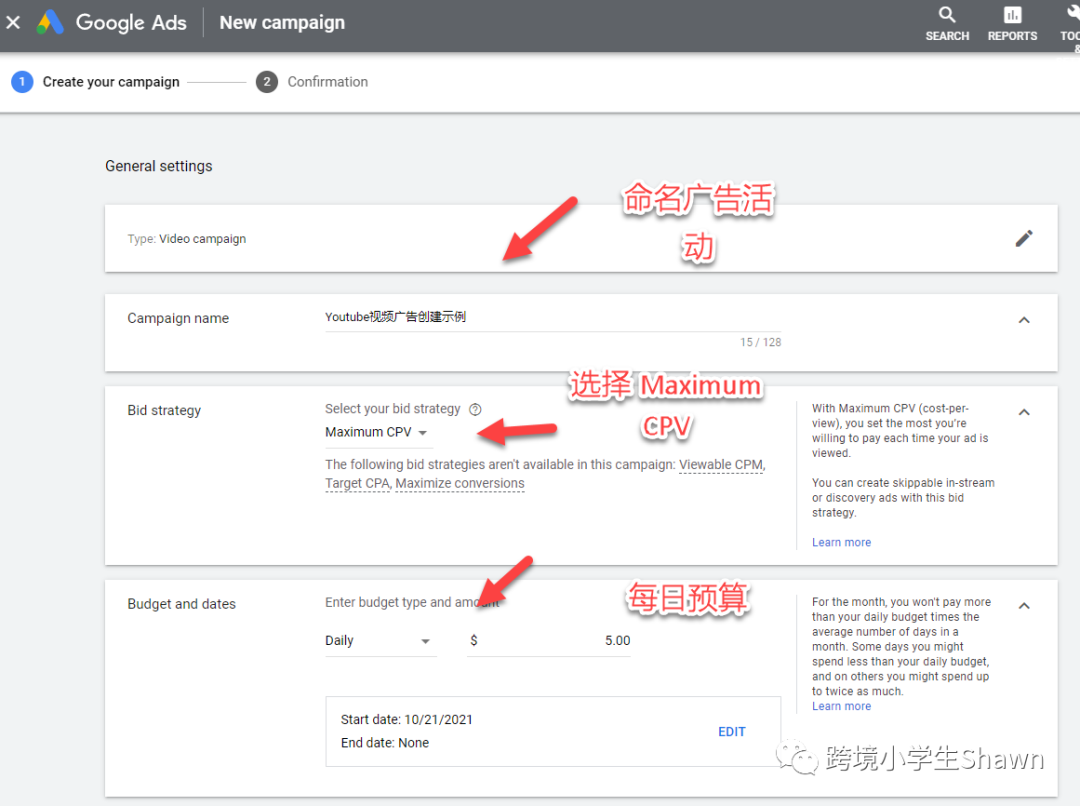1080x806 pixels.
Task: Open the Daily budget type dropdown
Action: pos(380,641)
